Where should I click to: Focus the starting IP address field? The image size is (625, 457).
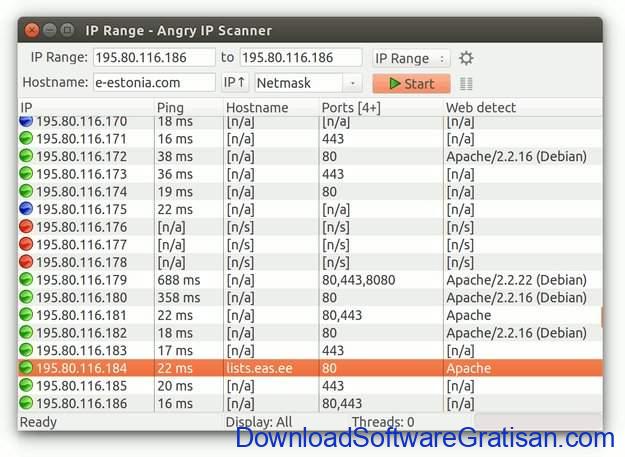pyautogui.click(x=154, y=57)
